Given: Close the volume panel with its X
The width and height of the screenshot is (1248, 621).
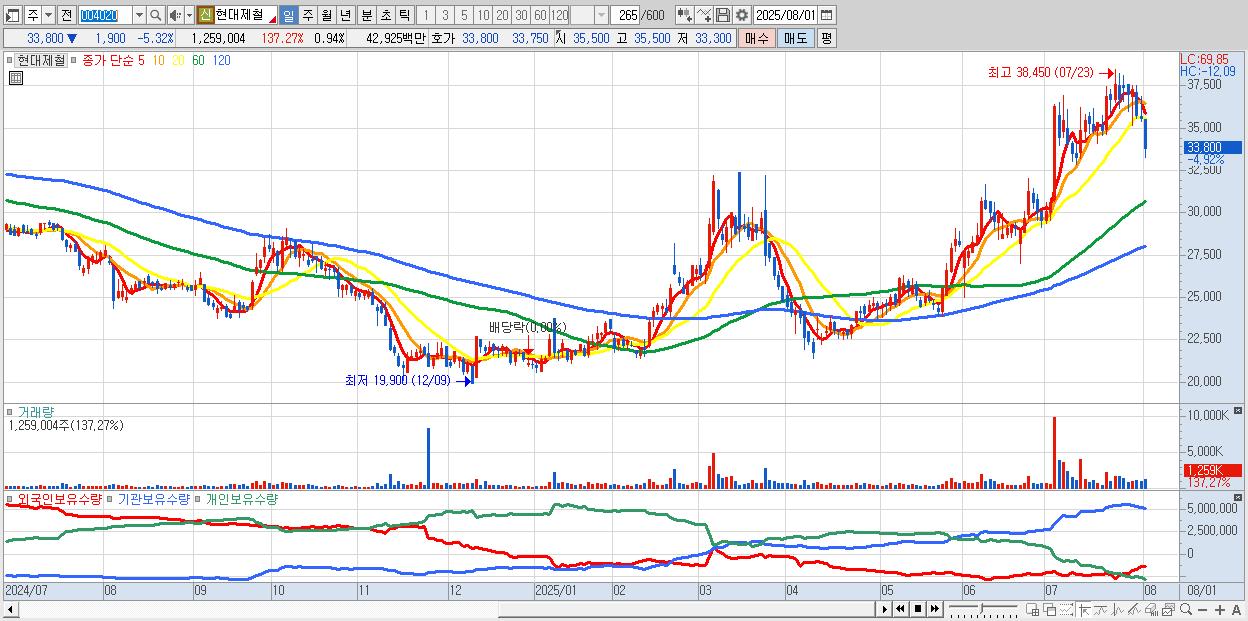Looking at the screenshot, I should 1238,411.
